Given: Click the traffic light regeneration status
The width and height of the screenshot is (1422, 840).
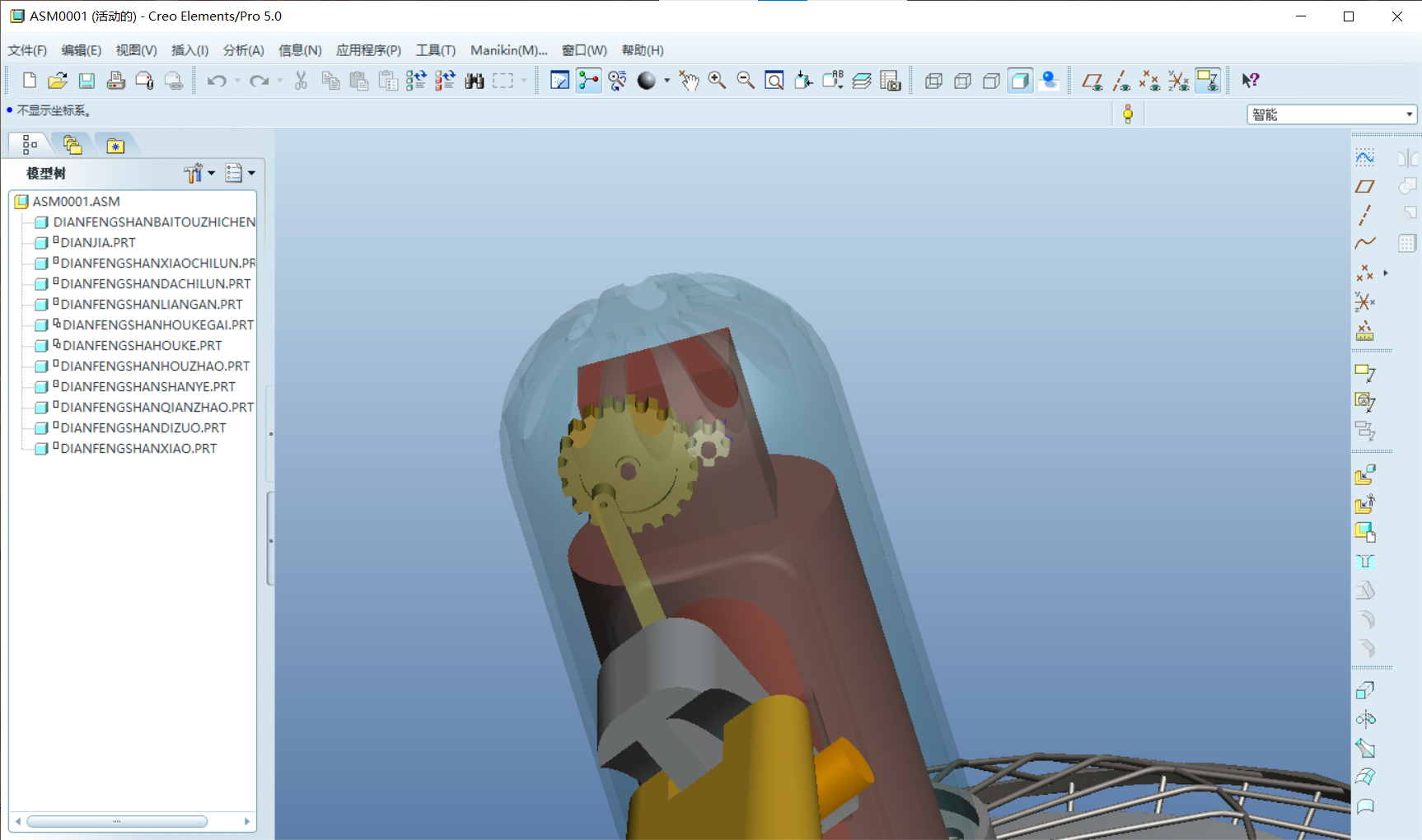Looking at the screenshot, I should click(1128, 114).
